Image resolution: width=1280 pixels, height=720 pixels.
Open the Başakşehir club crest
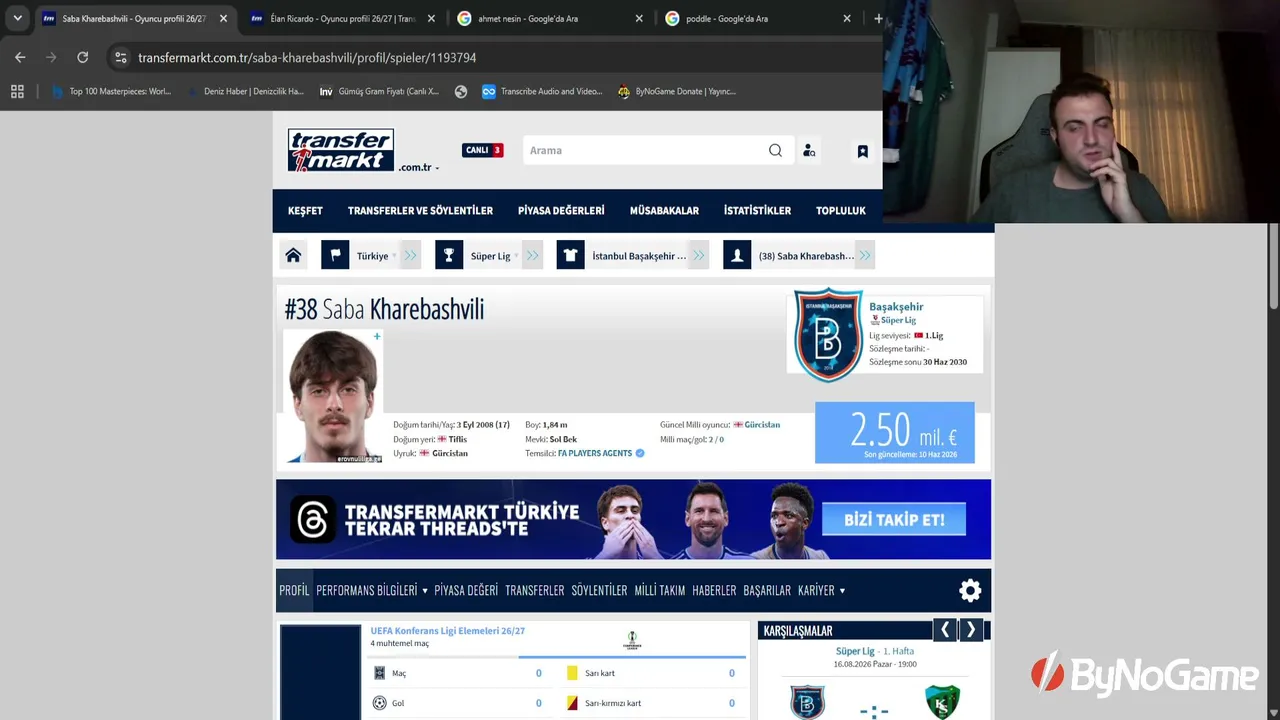pyautogui.click(x=827, y=335)
